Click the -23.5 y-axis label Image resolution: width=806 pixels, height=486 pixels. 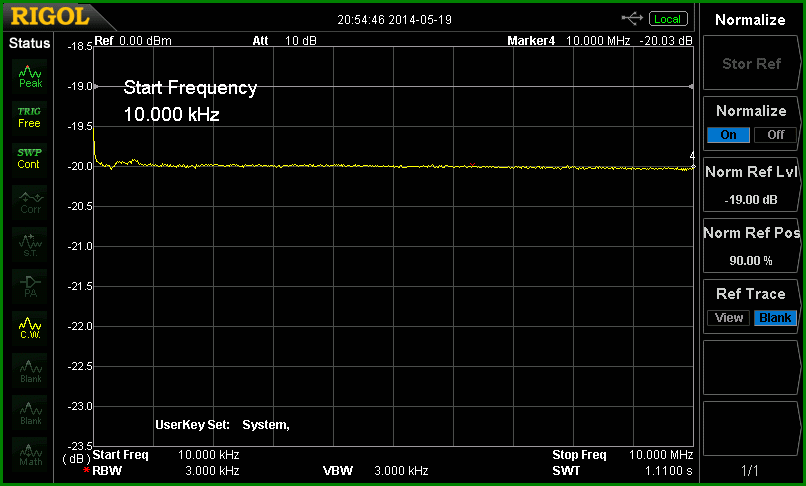point(80,446)
